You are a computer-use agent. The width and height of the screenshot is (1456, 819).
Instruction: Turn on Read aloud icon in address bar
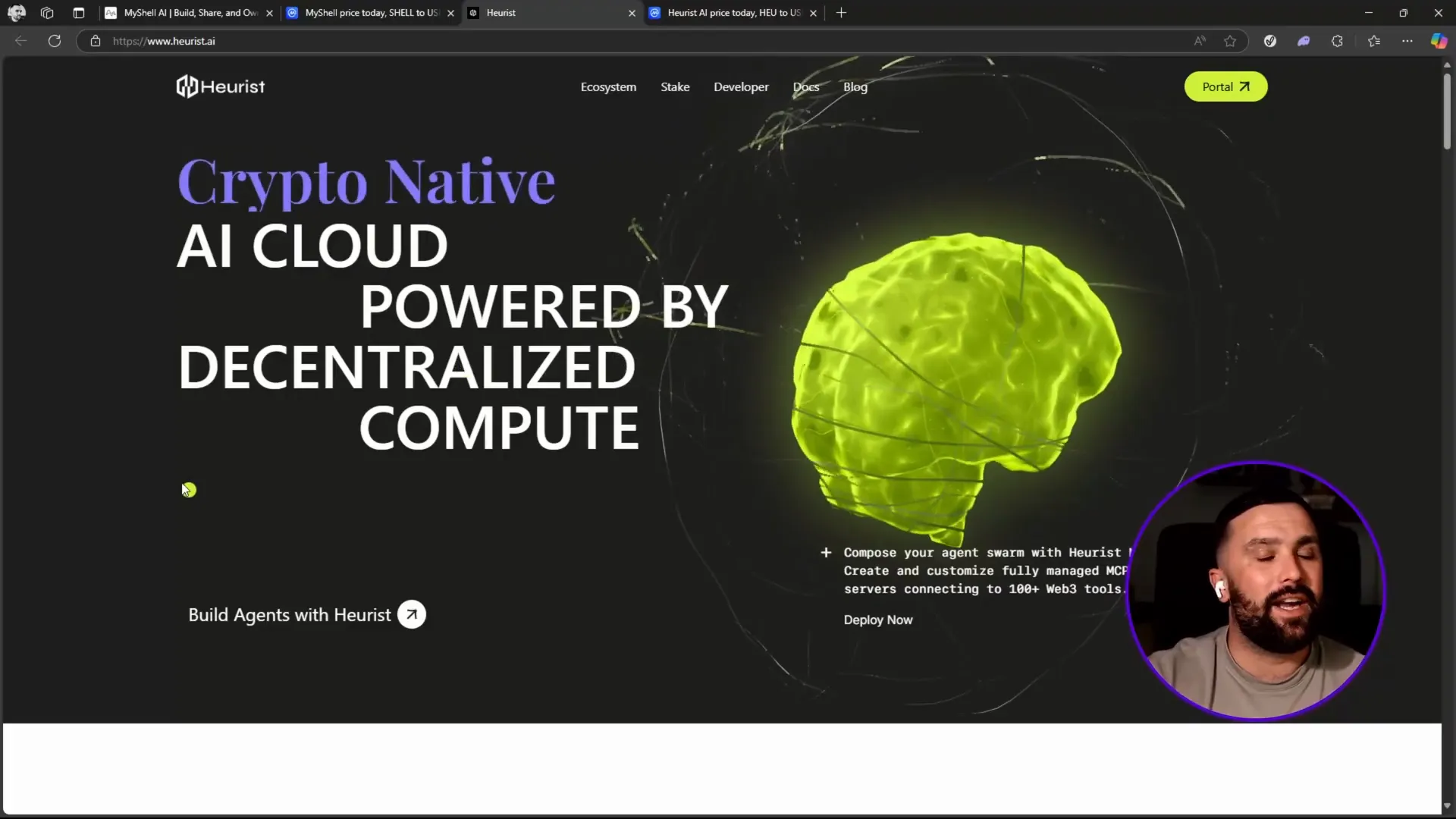pyautogui.click(x=1200, y=41)
